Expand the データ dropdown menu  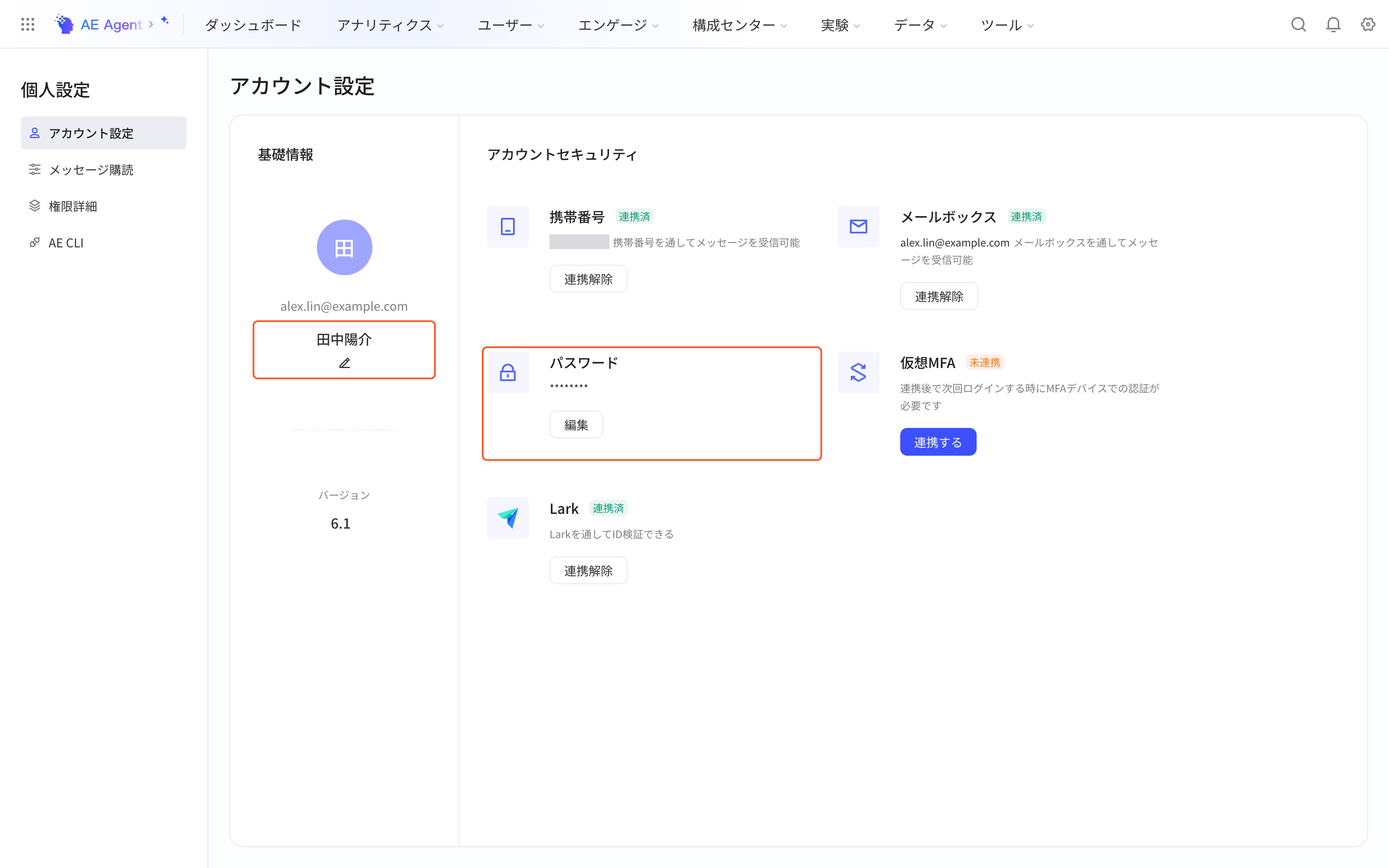click(x=920, y=25)
